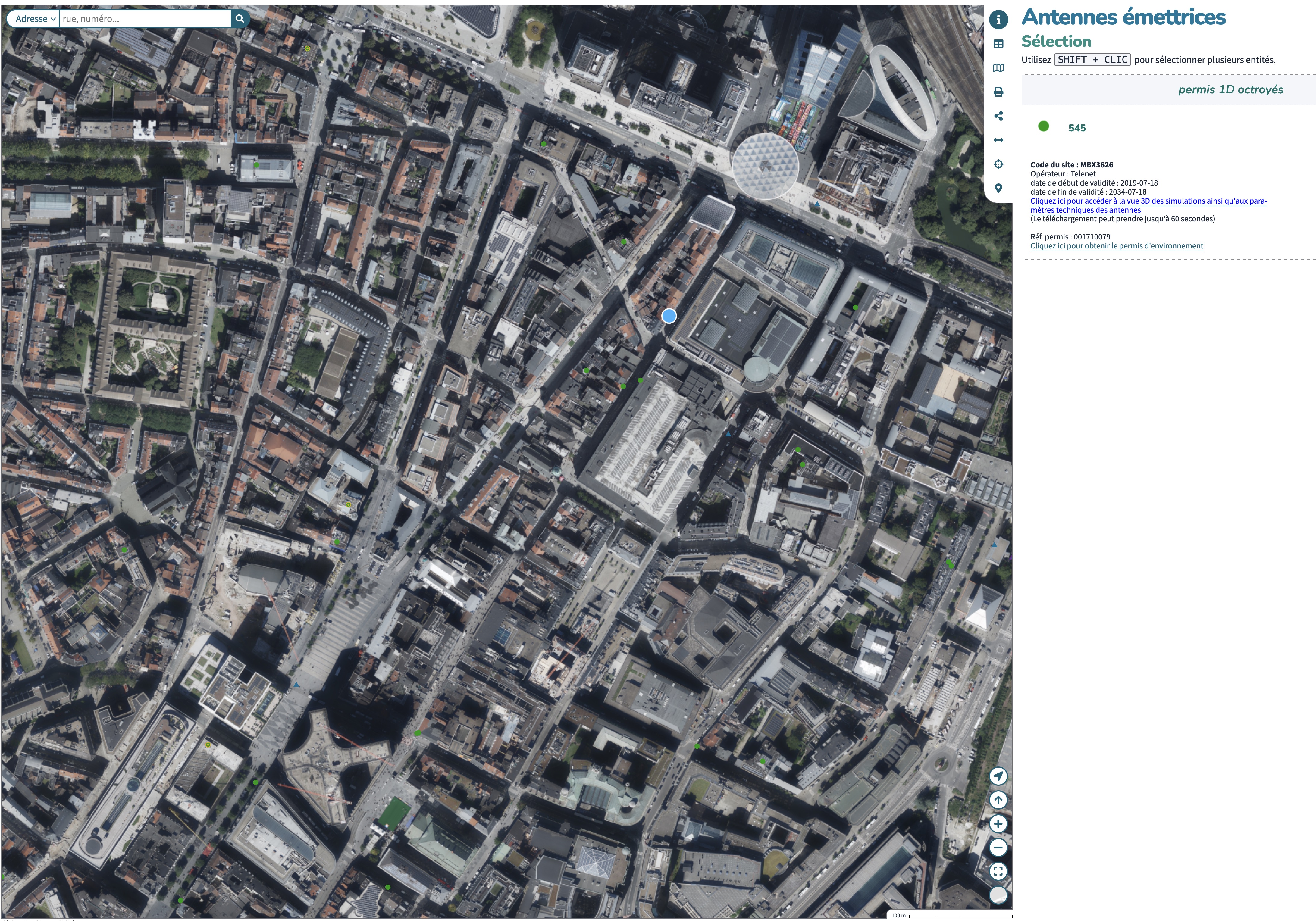Image resolution: width=1316 pixels, height=921 pixels.
Task: Reset map orientation to north
Action: pos(998,800)
